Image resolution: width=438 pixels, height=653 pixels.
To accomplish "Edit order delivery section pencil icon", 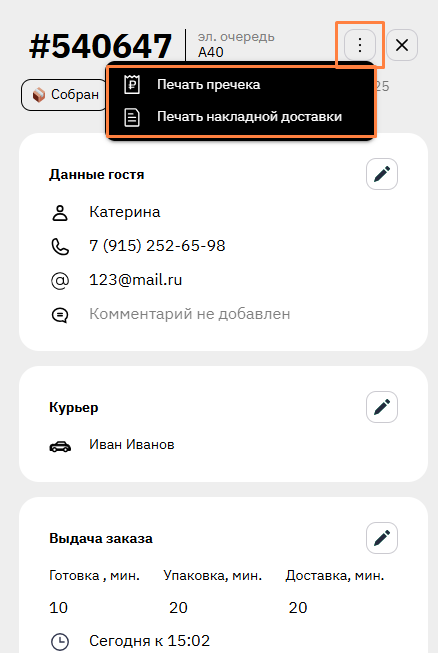I will coord(382,538).
